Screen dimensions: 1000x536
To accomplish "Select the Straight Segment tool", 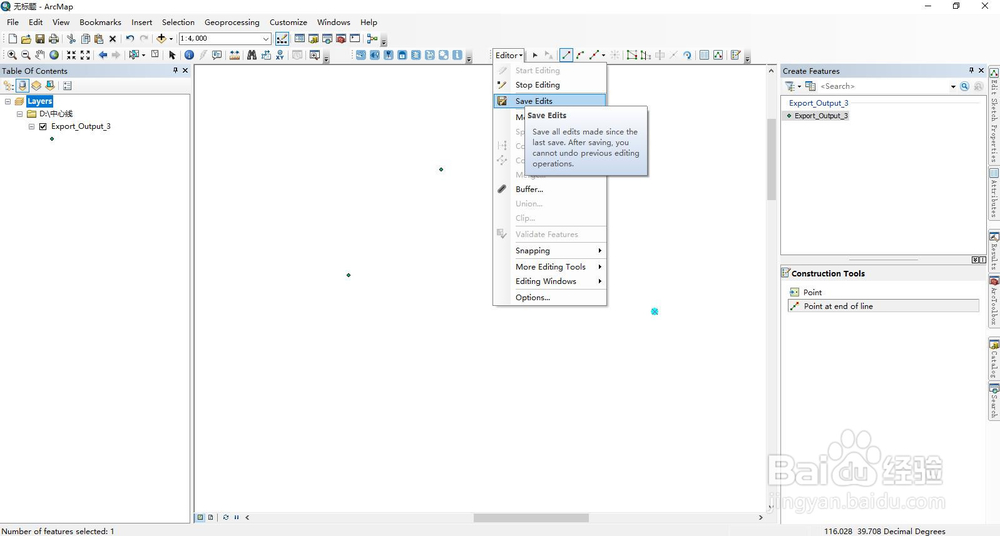I will point(566,56).
